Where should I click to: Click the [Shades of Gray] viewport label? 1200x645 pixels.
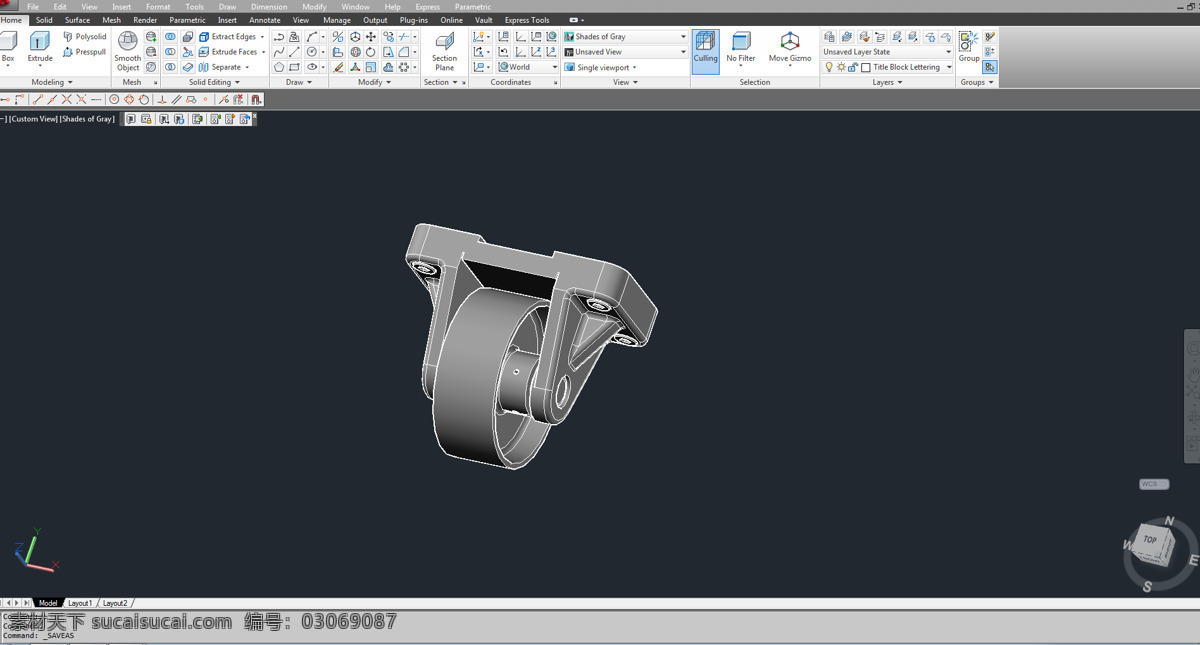[x=87, y=119]
